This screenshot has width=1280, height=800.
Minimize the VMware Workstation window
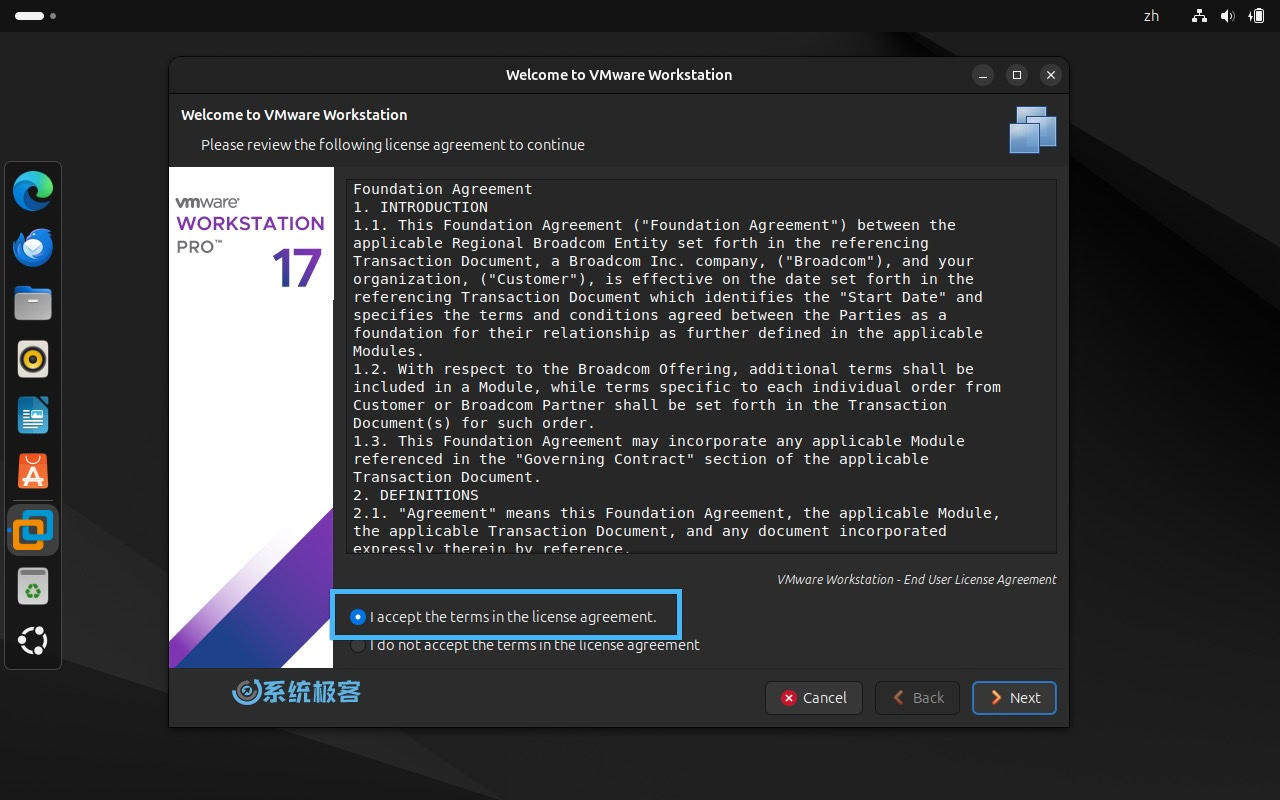point(983,75)
